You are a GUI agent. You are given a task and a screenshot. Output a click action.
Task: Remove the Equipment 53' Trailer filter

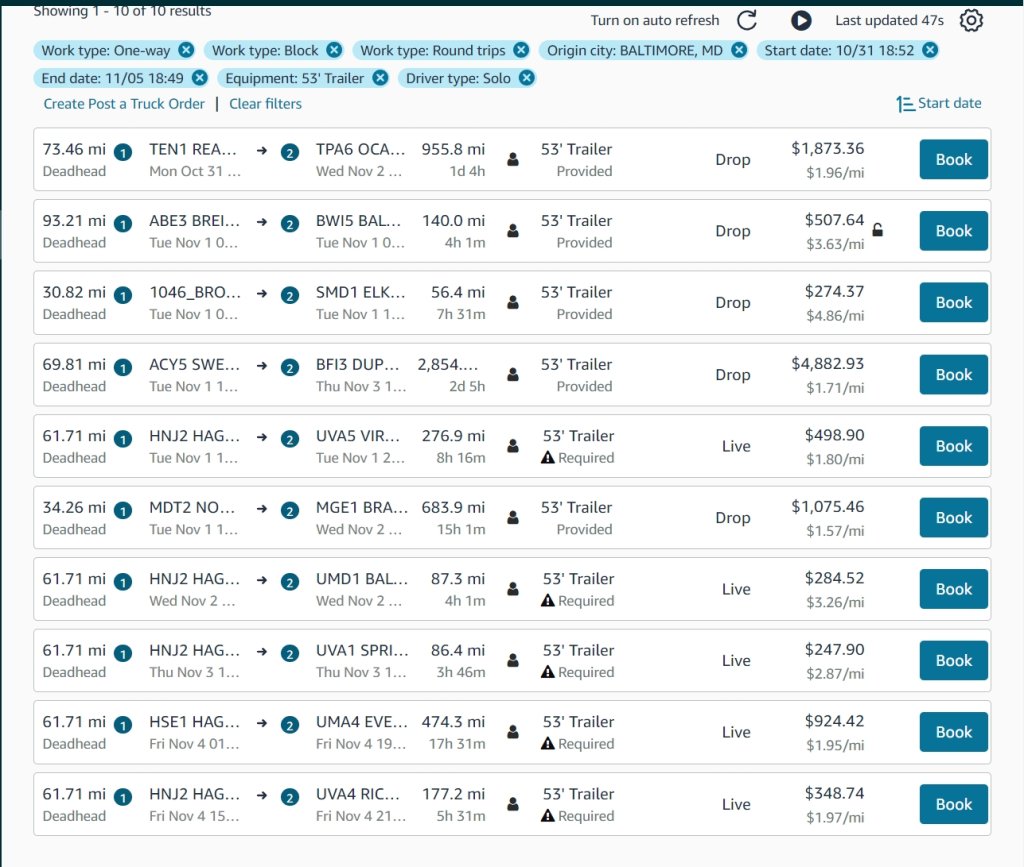[380, 78]
